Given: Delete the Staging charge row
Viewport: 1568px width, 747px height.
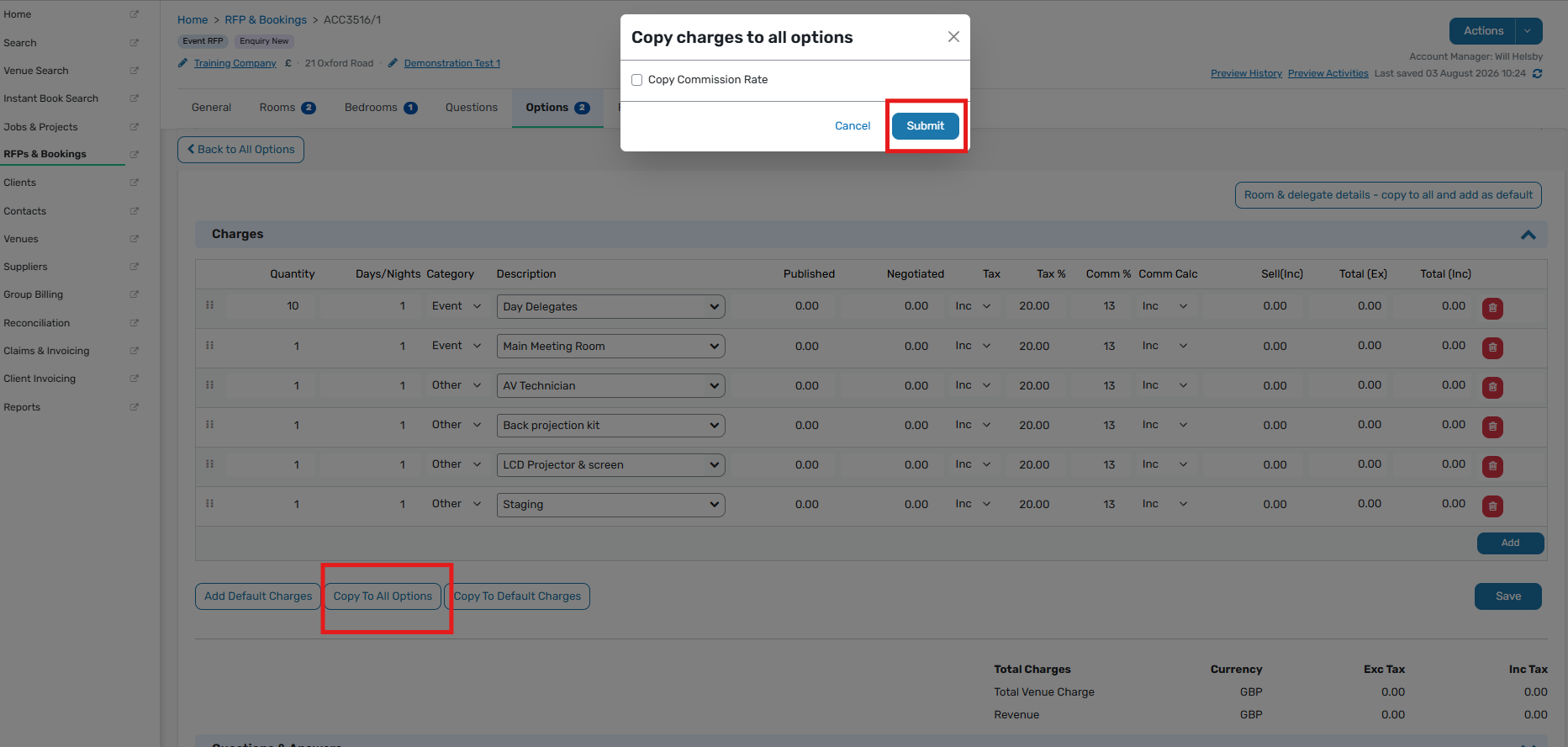Looking at the screenshot, I should pos(1492,506).
